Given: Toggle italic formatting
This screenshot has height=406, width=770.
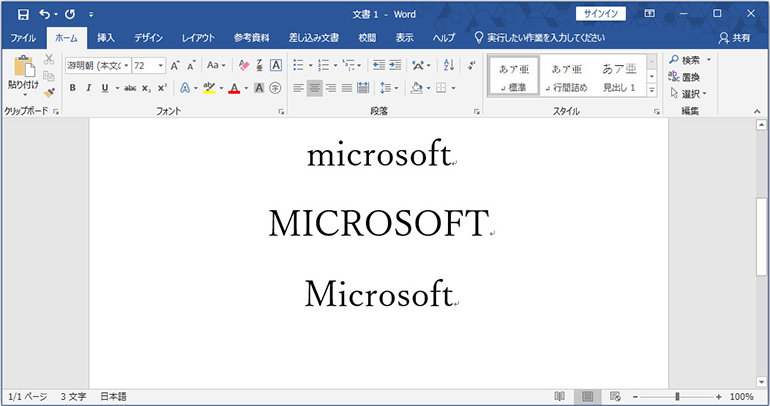Looking at the screenshot, I should point(89,88).
